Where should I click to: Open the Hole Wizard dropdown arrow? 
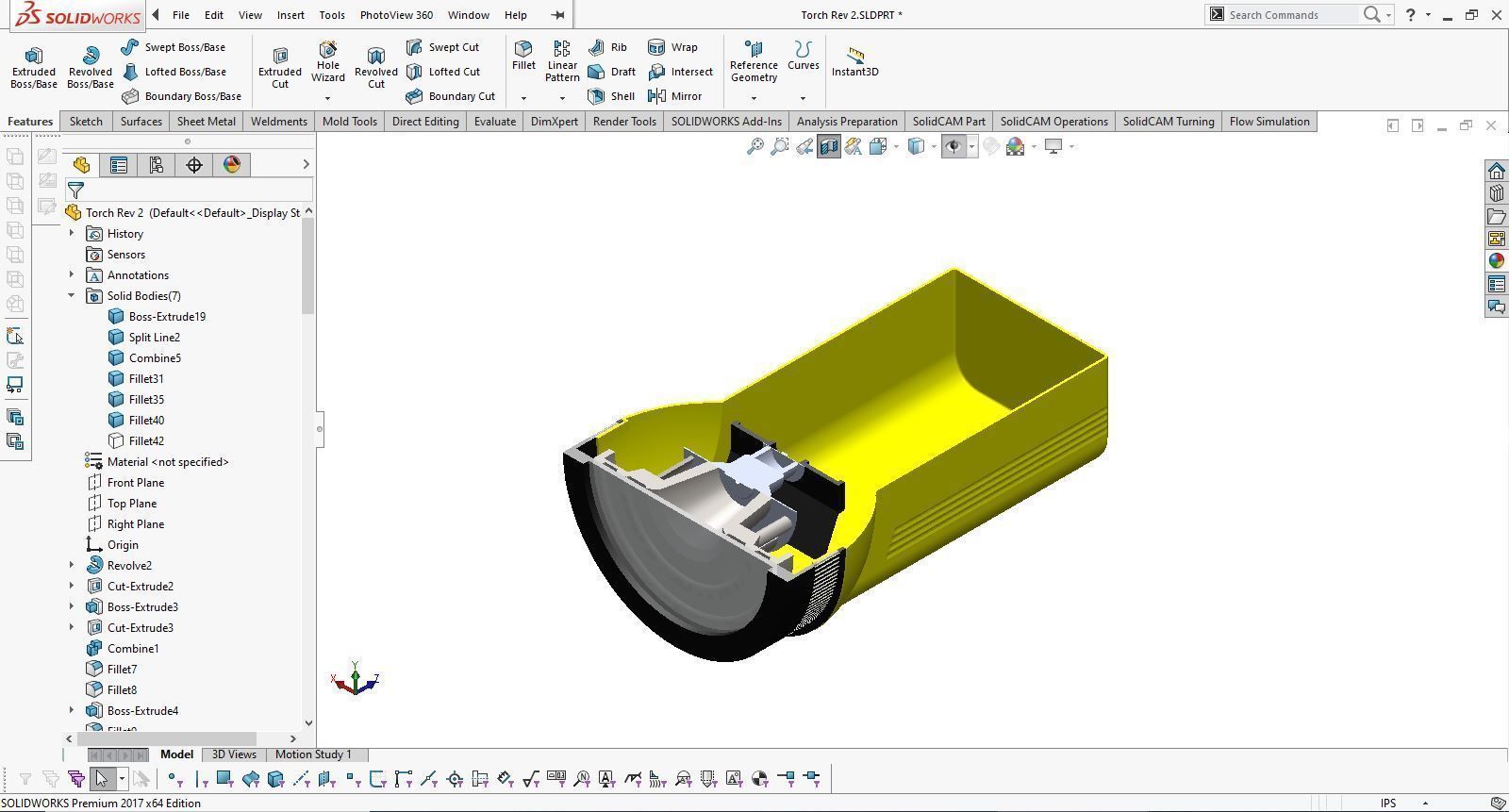coord(327,98)
